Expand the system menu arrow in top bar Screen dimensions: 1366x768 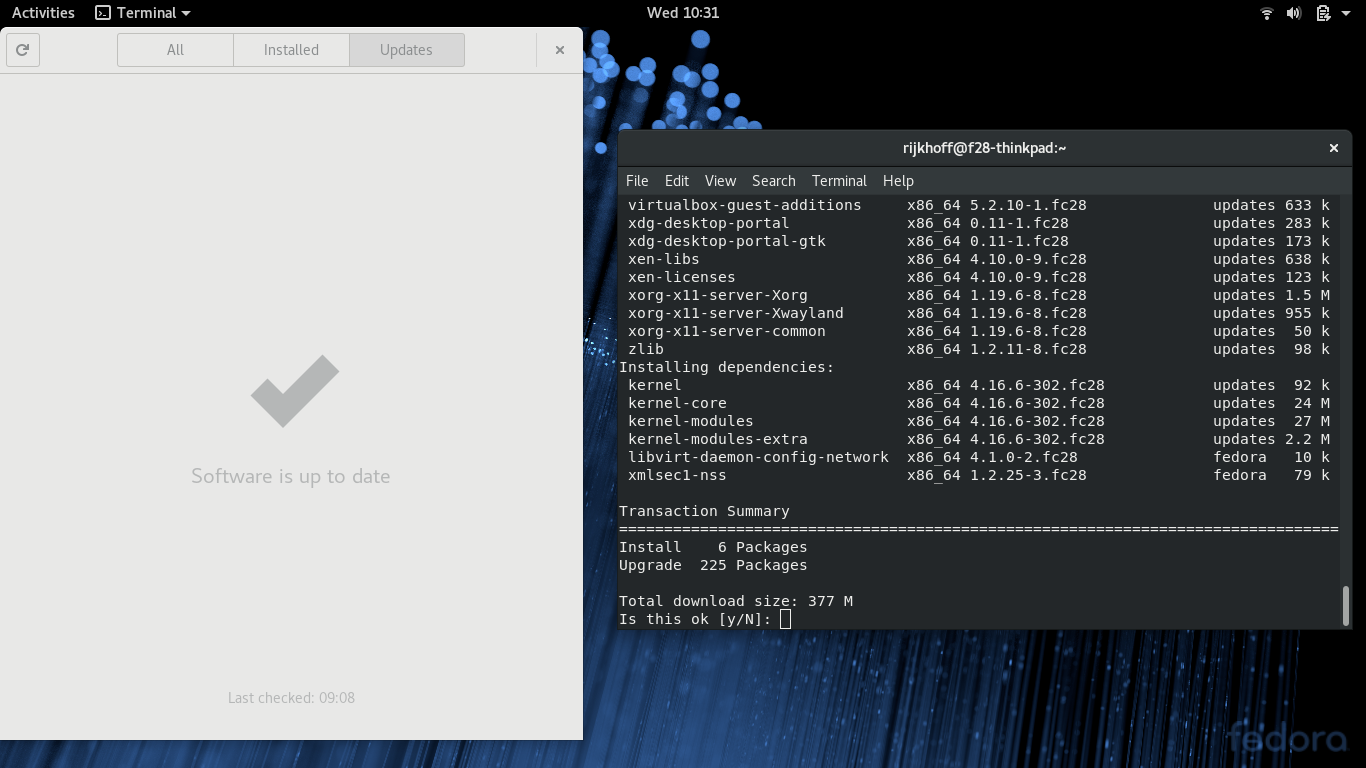pos(1346,13)
